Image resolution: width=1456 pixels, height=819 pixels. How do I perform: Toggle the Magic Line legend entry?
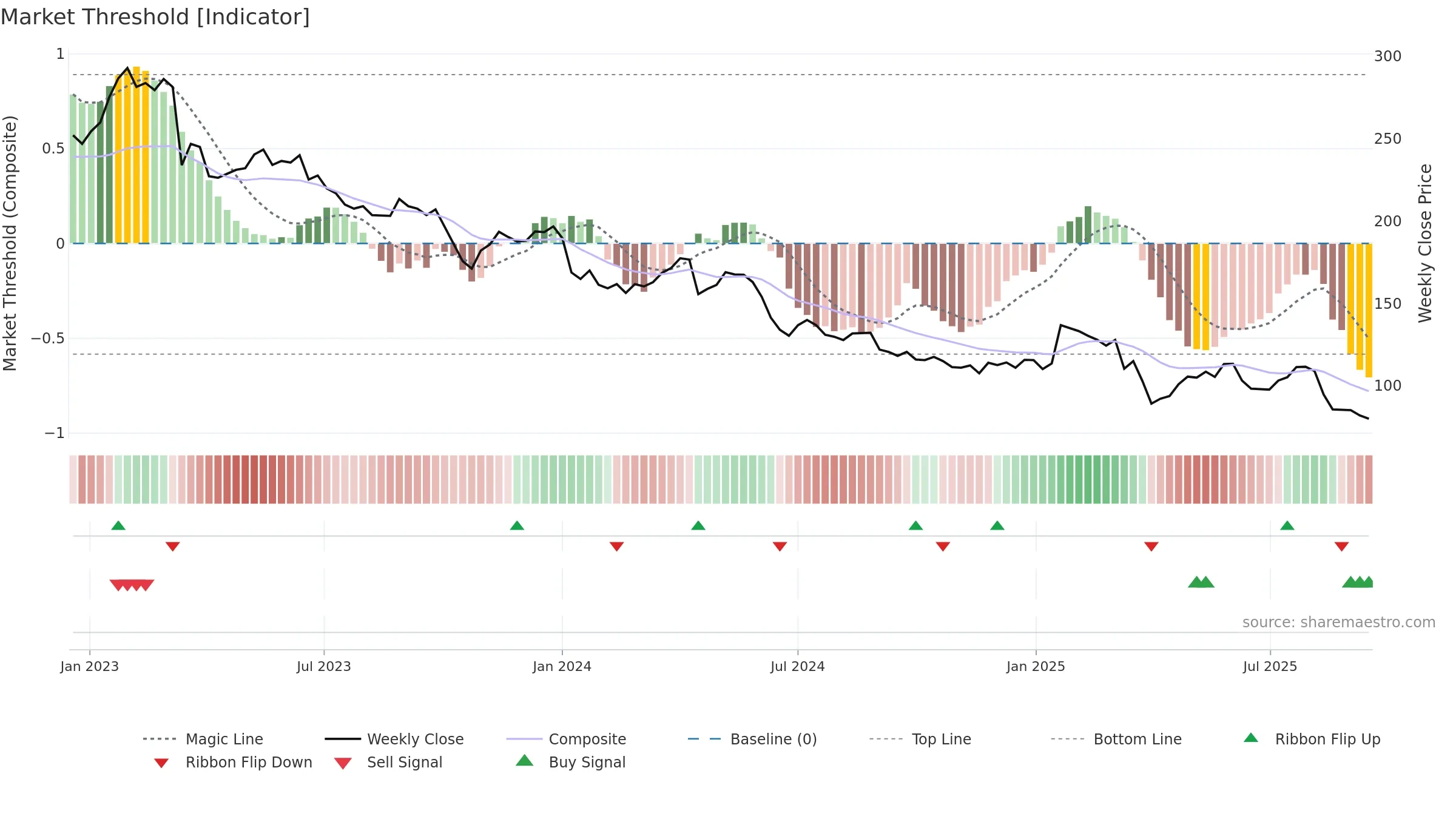point(203,739)
